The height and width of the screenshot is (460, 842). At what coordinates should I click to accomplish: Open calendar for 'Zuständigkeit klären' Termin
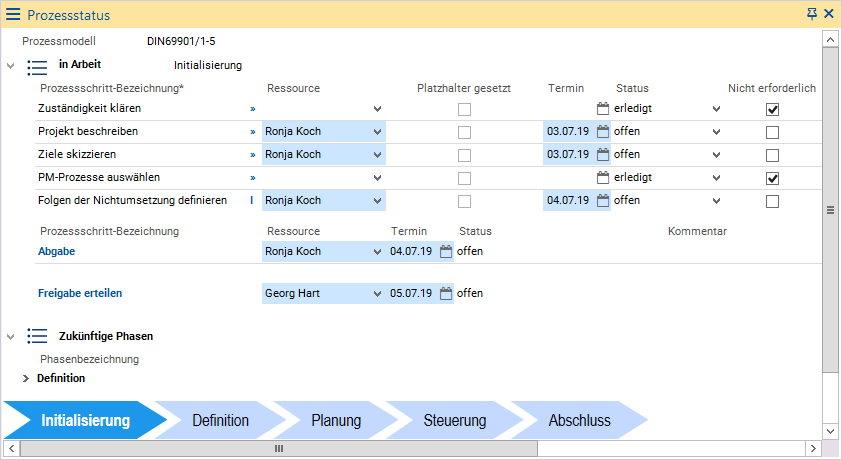pos(603,108)
